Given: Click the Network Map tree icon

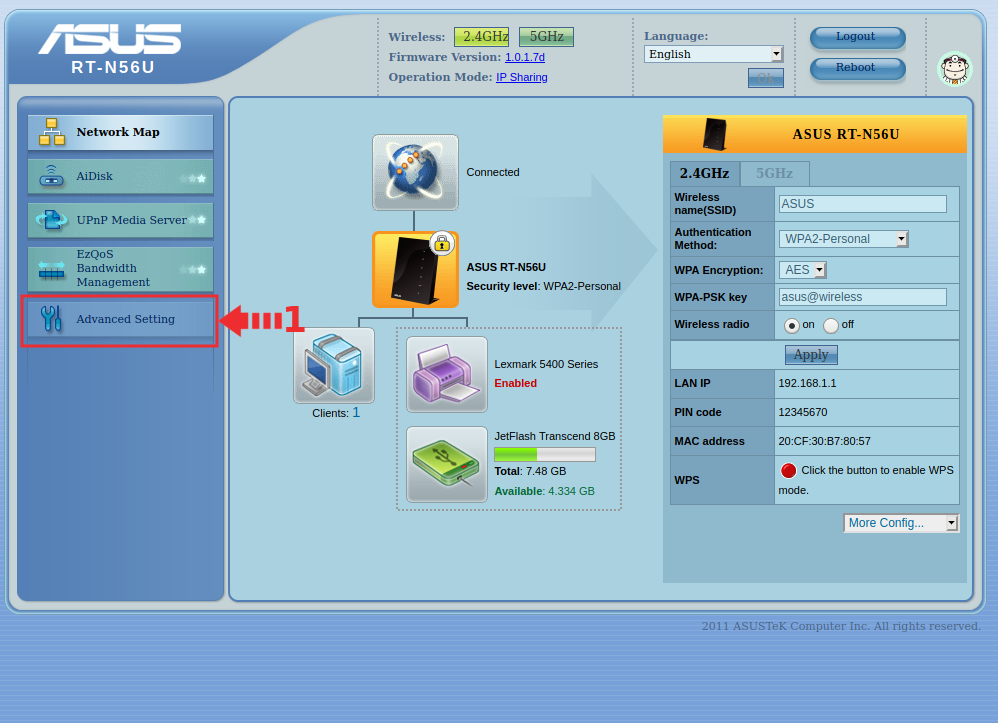Looking at the screenshot, I should (52, 132).
